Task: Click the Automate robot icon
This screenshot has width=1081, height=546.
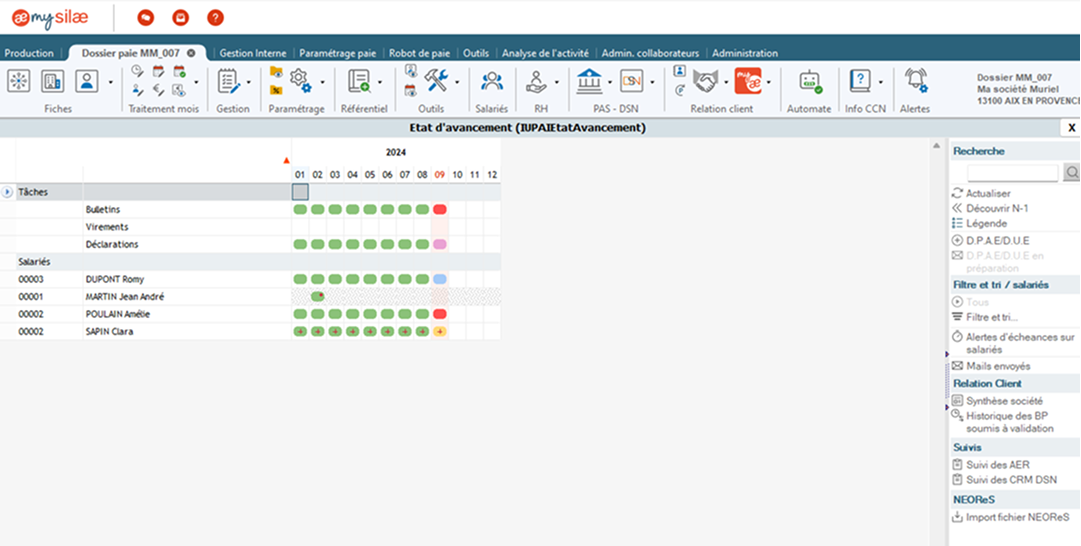Action: click(809, 82)
